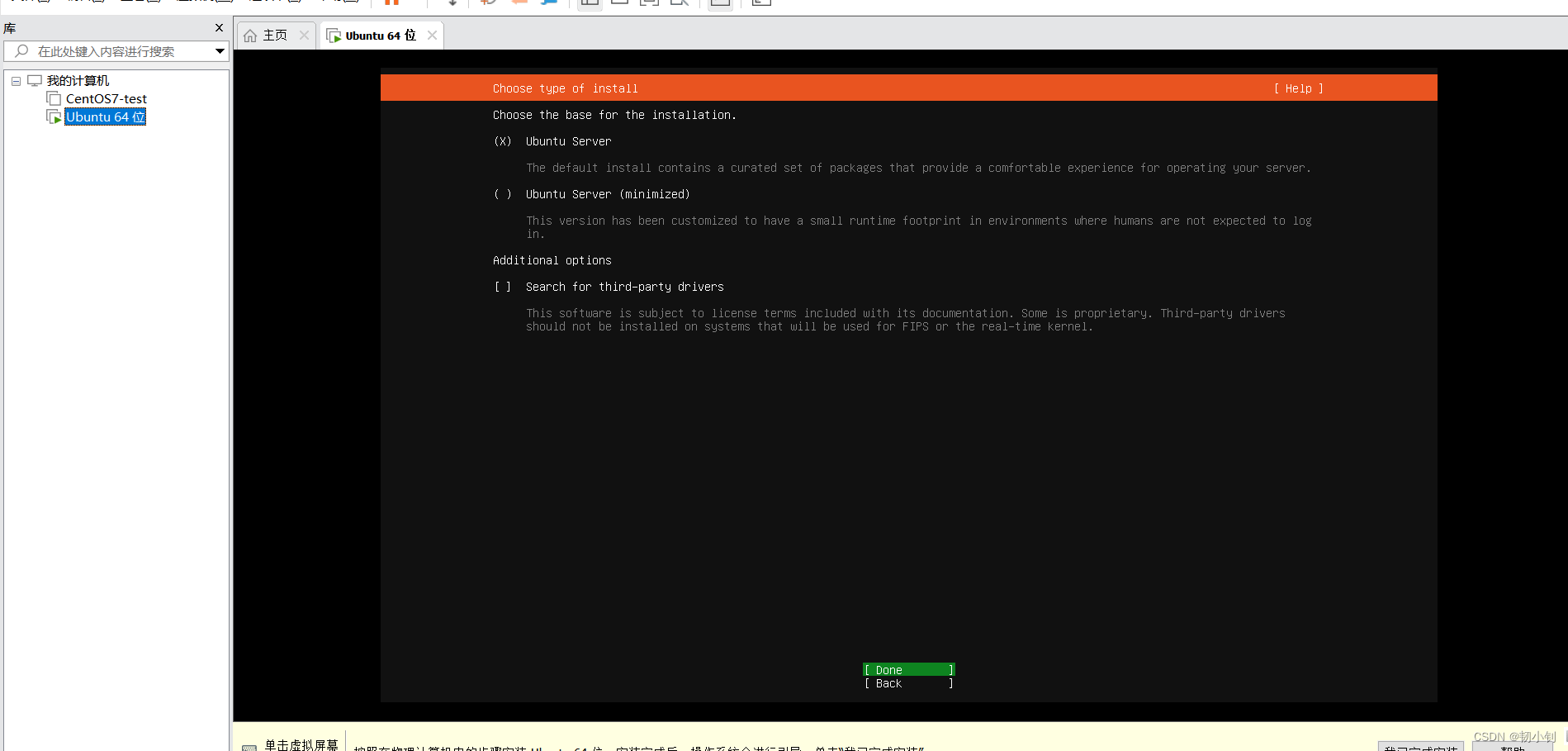1568x751 pixels.
Task: Revert the VM to its snapshot
Action: click(518, 3)
